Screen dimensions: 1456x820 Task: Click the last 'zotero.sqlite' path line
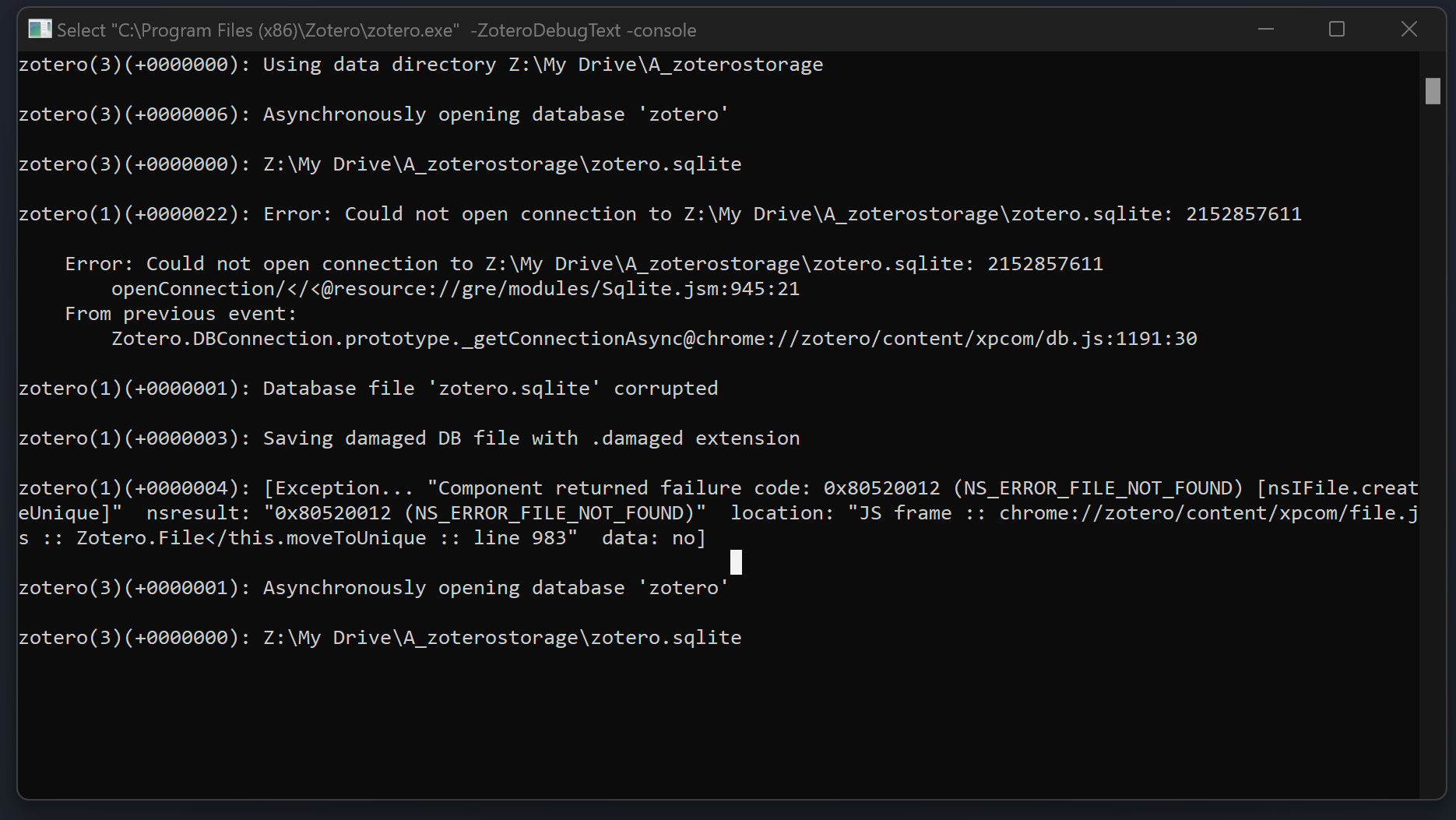(380, 638)
